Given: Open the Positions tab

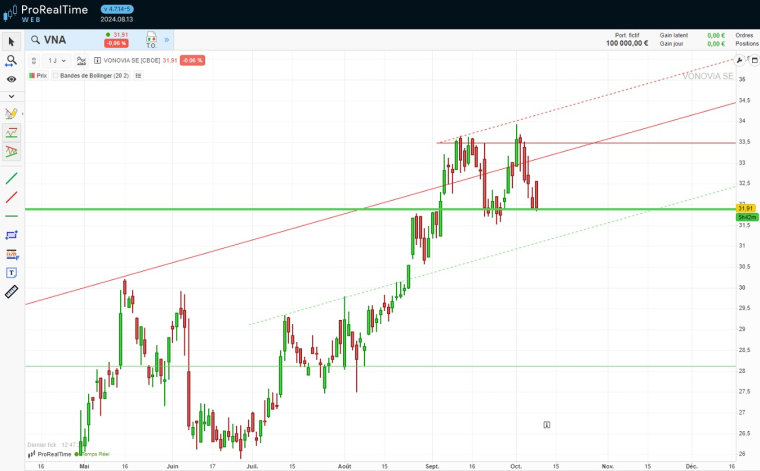Looking at the screenshot, I should click(746, 44).
